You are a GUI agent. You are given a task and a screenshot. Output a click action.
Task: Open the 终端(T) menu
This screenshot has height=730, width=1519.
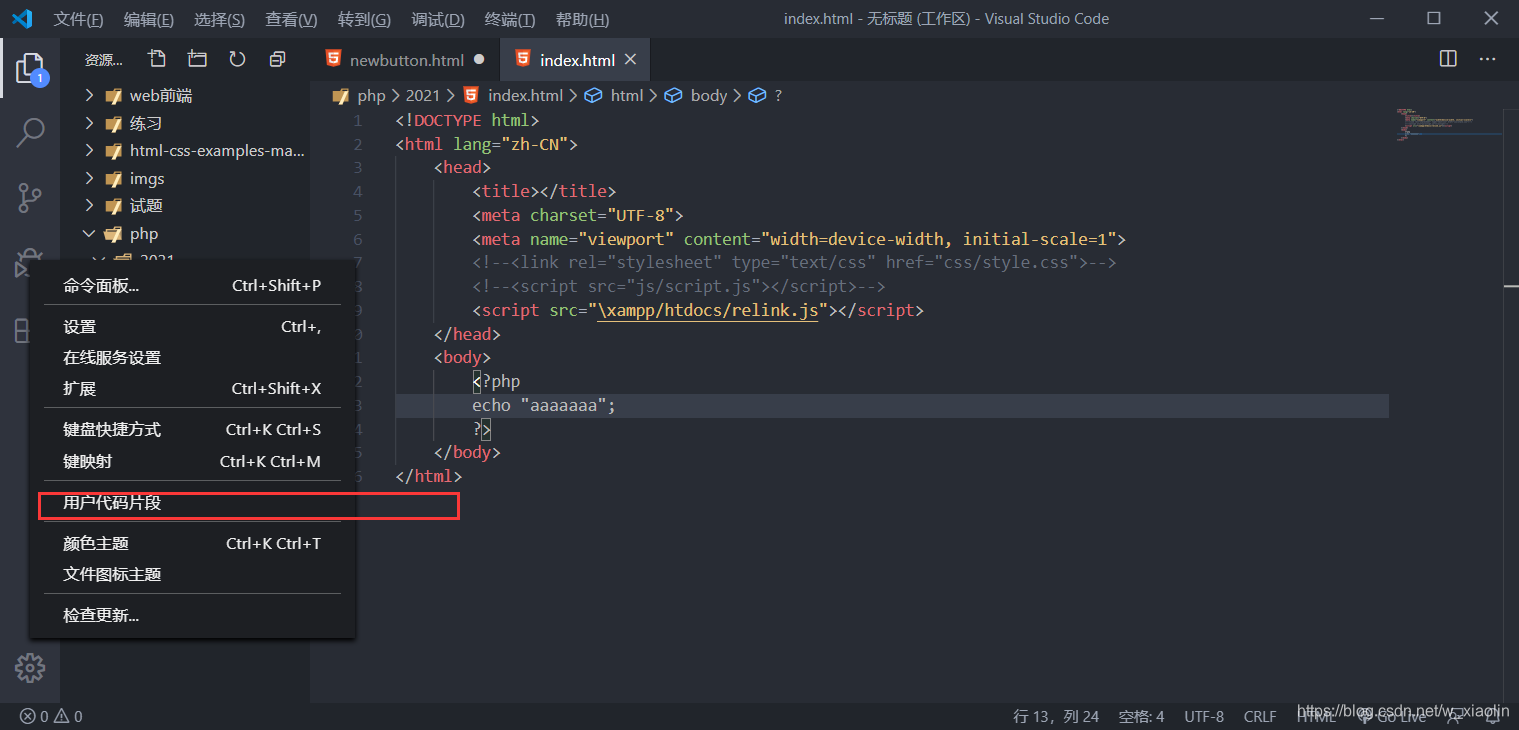(x=510, y=19)
